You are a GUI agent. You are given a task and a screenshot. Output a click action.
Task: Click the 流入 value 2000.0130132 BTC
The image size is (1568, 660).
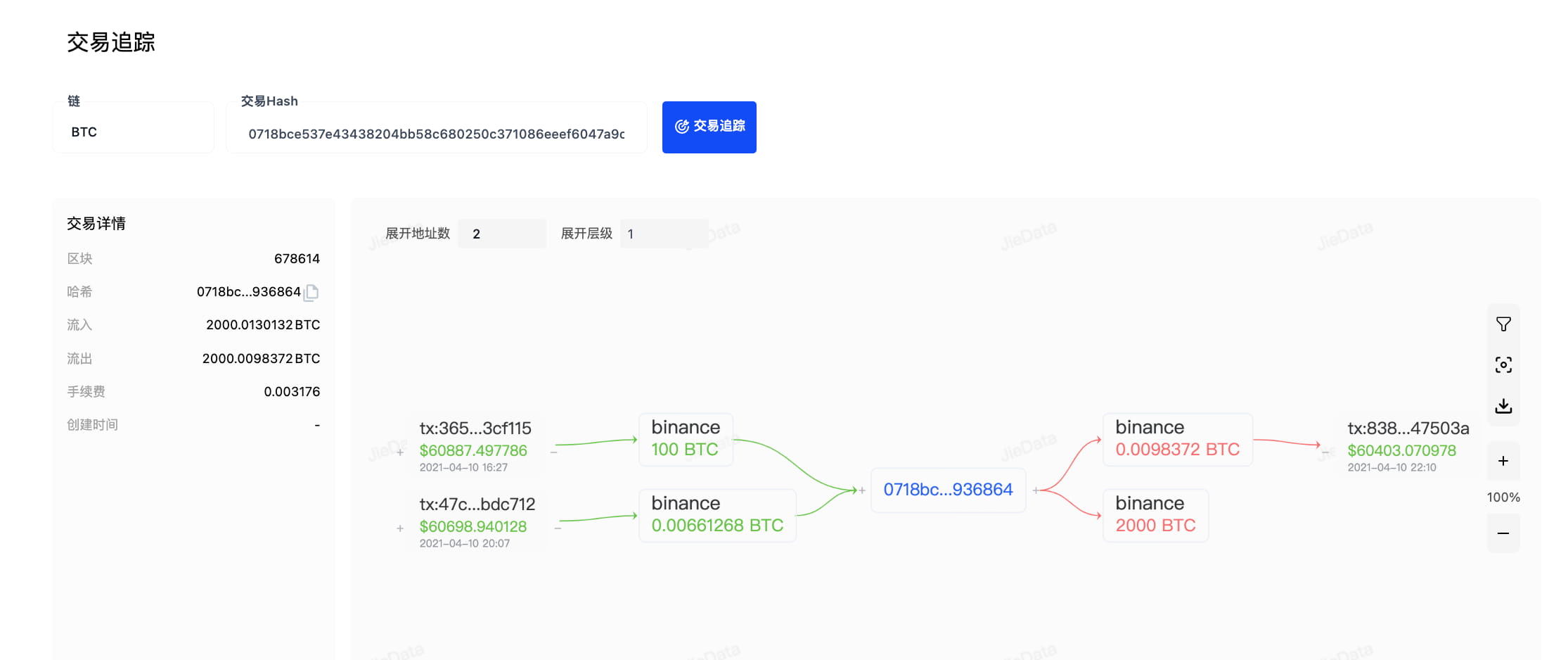click(263, 325)
